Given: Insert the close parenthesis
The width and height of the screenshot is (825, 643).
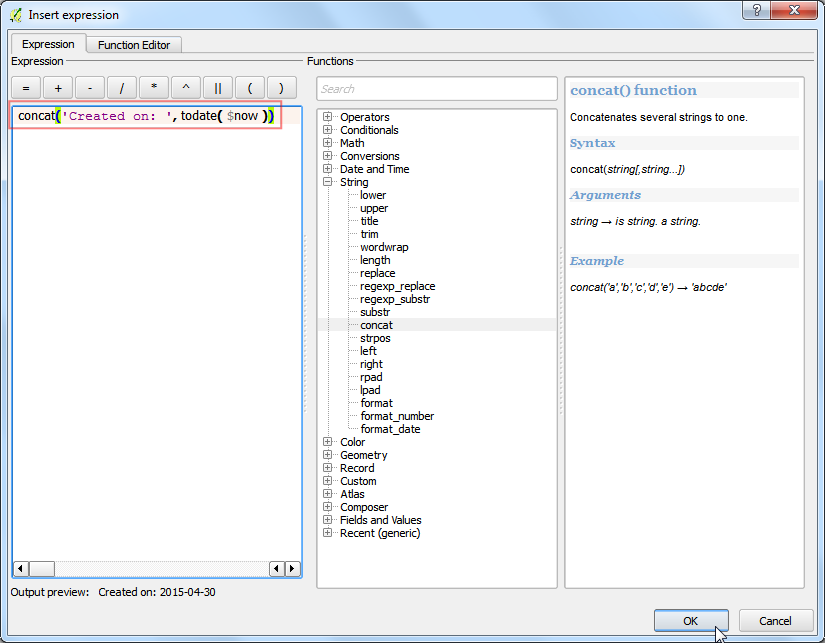Looking at the screenshot, I should 281,88.
